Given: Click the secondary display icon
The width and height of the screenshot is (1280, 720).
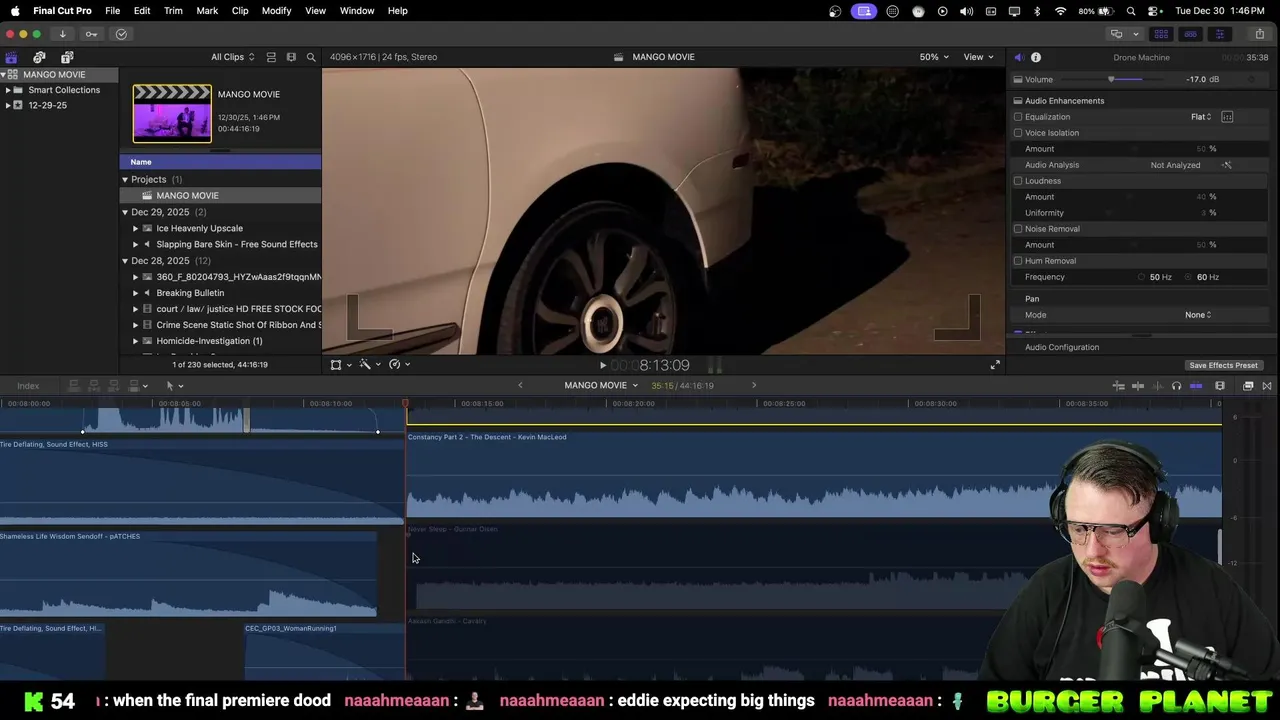Looking at the screenshot, I should point(1116,34).
